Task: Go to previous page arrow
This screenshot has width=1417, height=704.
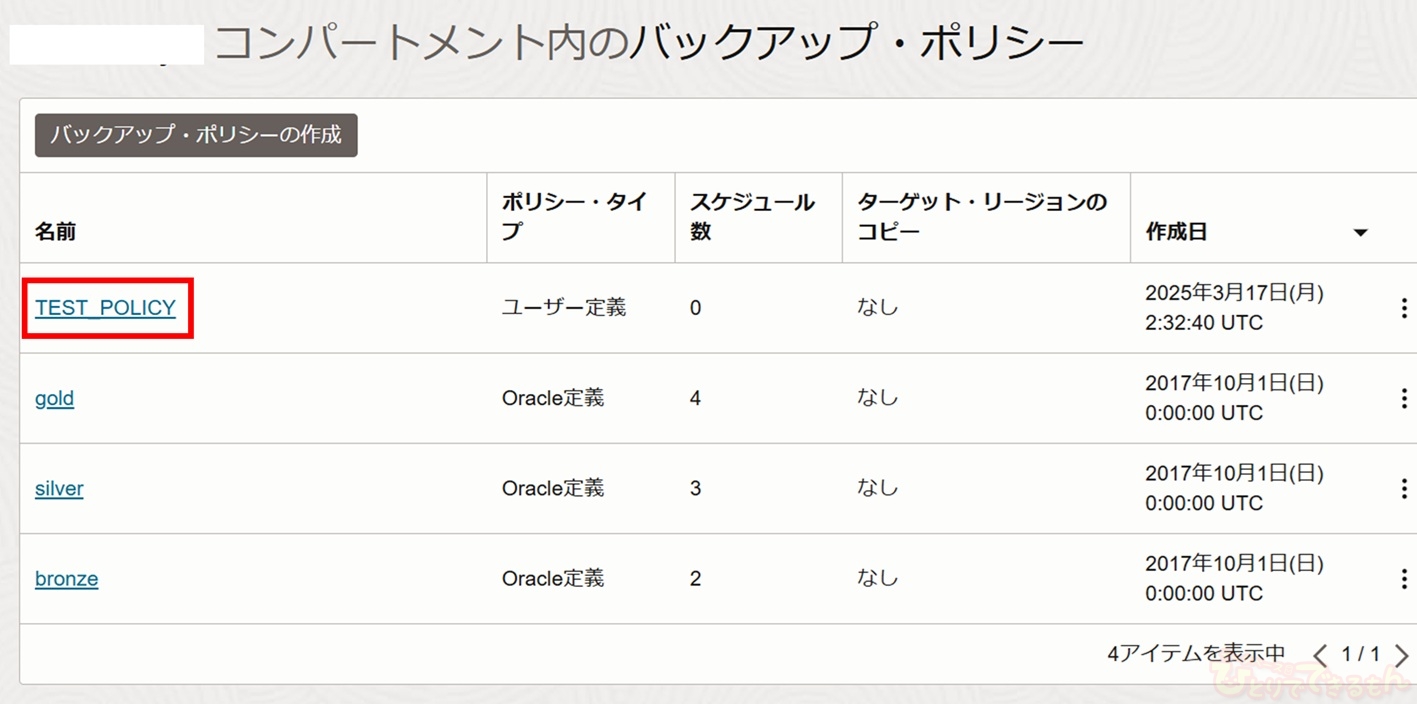Action: point(1320,655)
